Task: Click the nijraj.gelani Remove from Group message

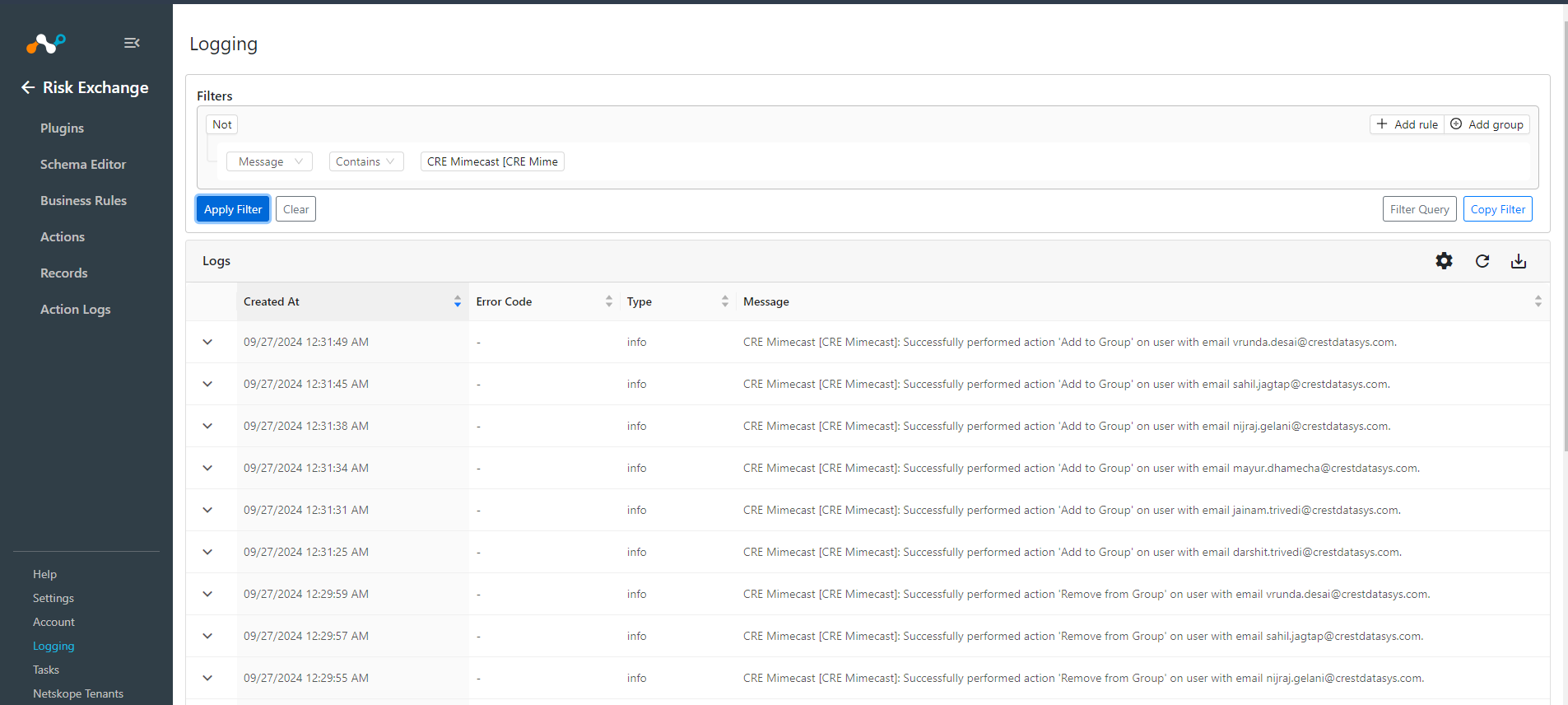Action: tap(1083, 678)
